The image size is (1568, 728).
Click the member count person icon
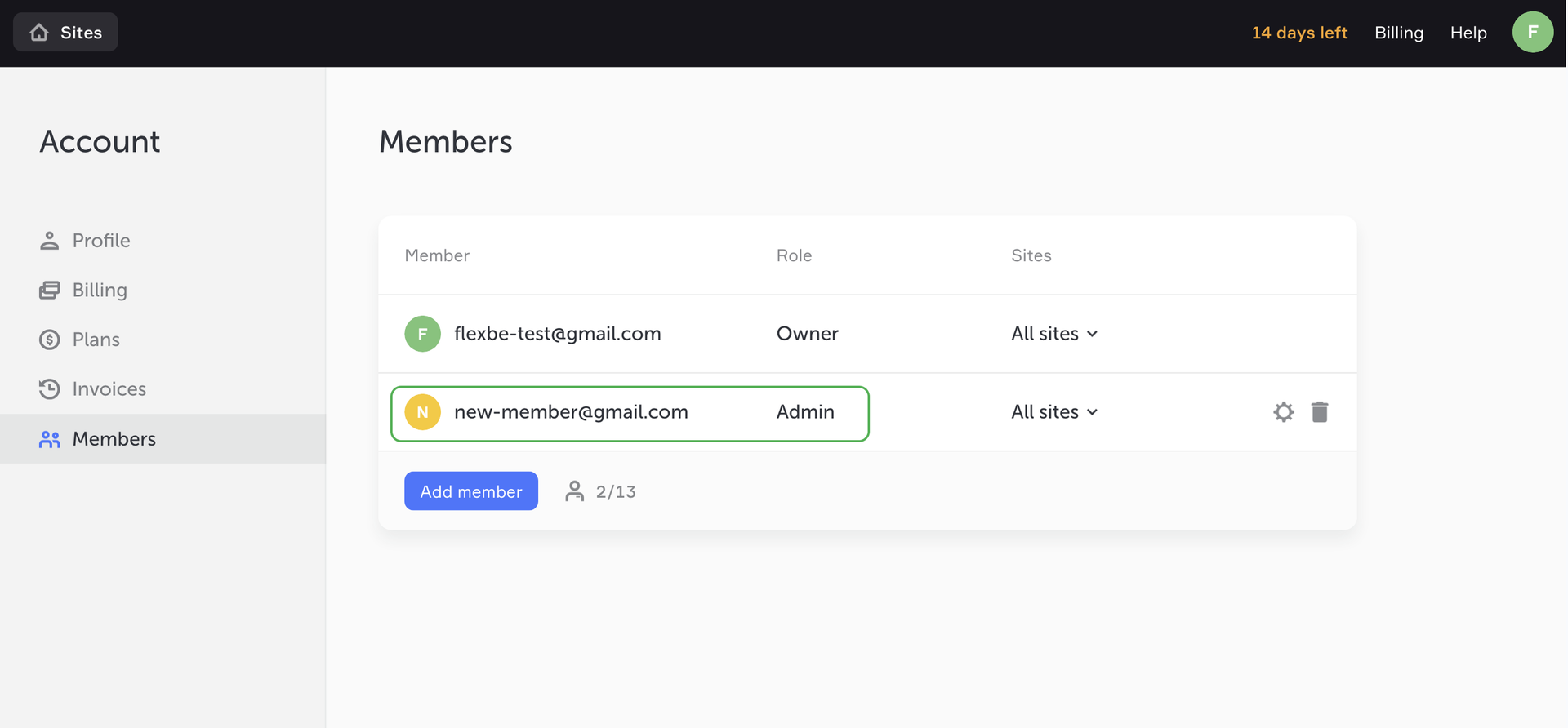tap(575, 491)
